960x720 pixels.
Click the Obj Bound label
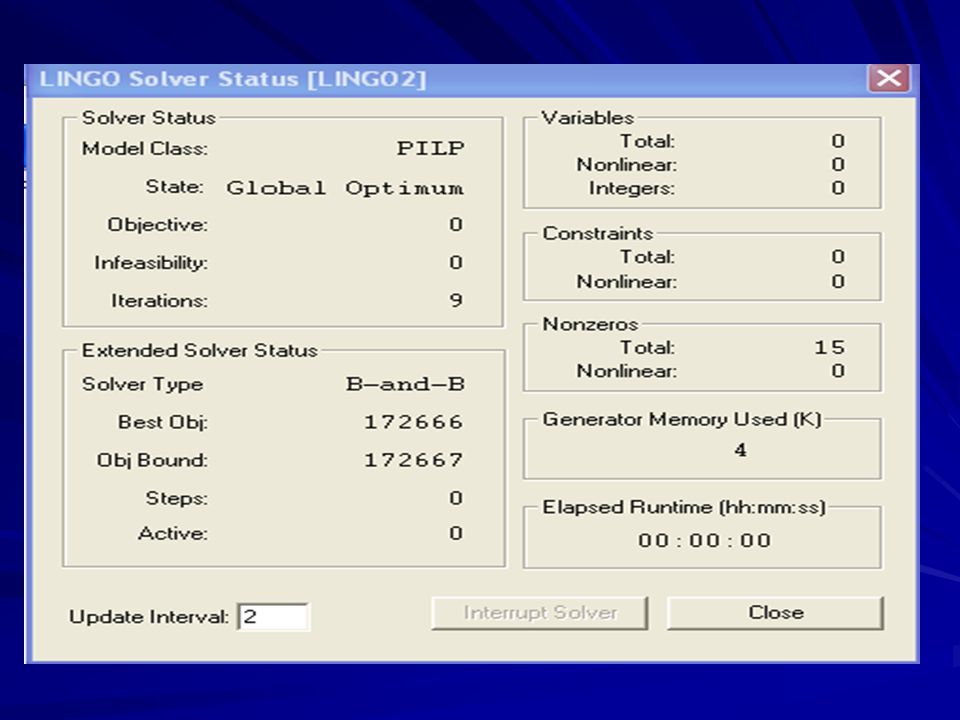click(152, 460)
